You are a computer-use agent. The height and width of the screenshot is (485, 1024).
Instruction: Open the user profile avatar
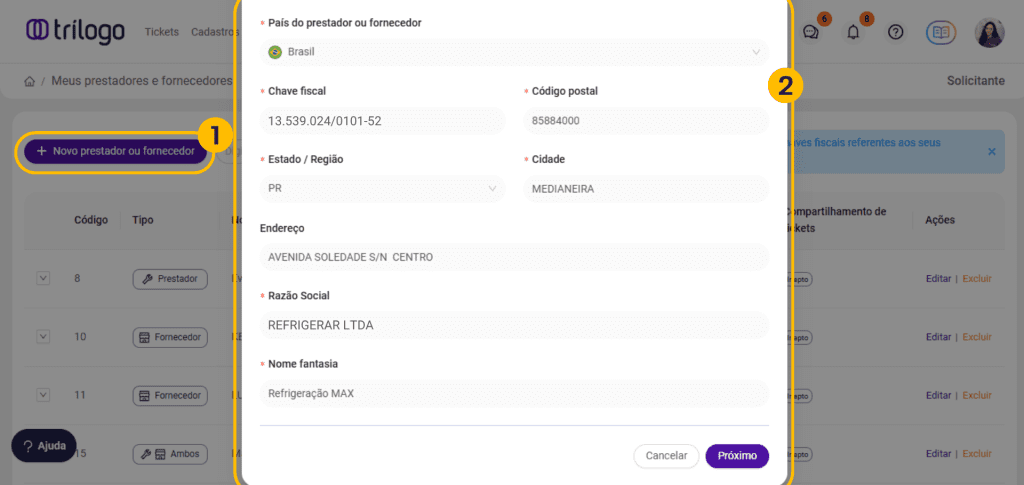[x=989, y=32]
